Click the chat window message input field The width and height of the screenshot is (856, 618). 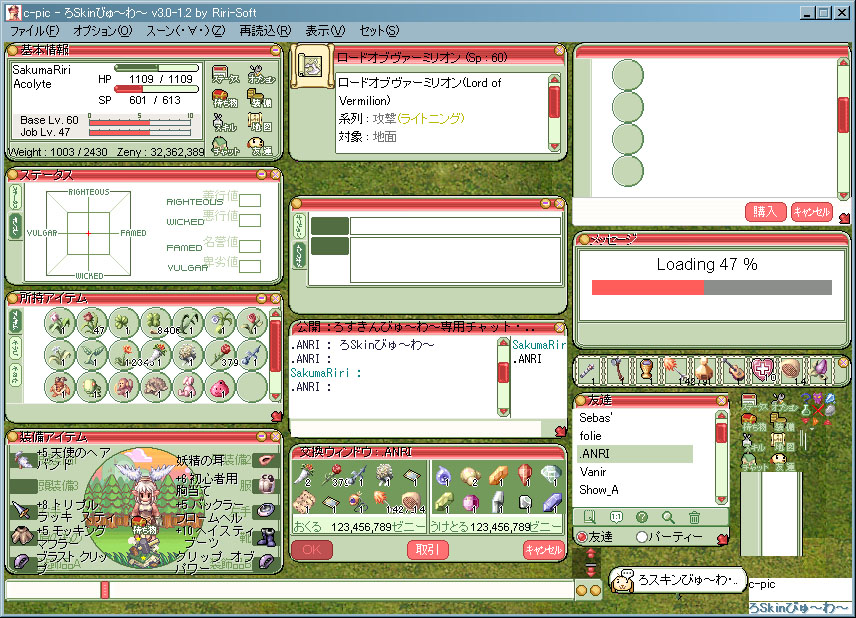click(x=416, y=427)
